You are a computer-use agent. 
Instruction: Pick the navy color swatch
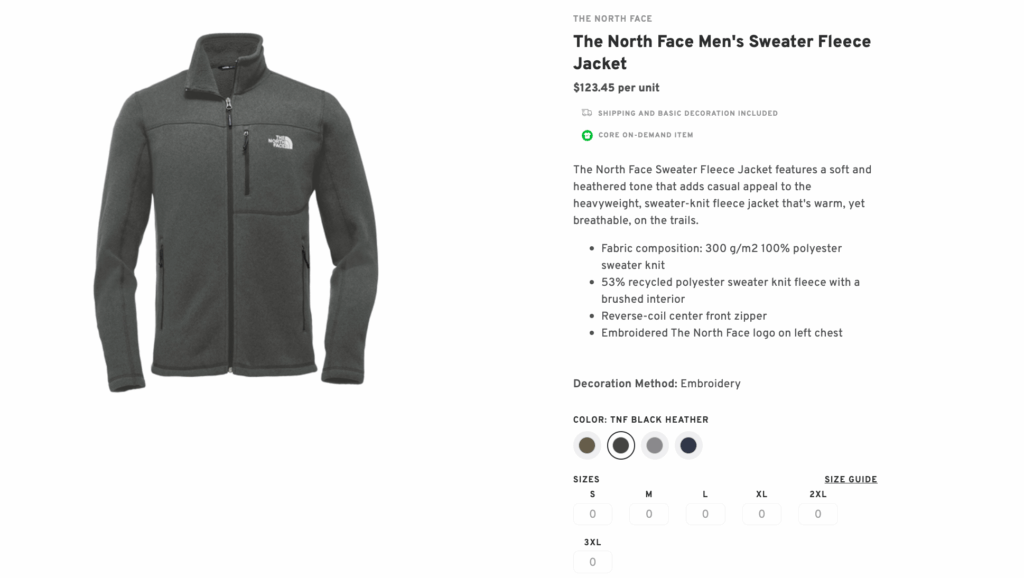coord(688,445)
